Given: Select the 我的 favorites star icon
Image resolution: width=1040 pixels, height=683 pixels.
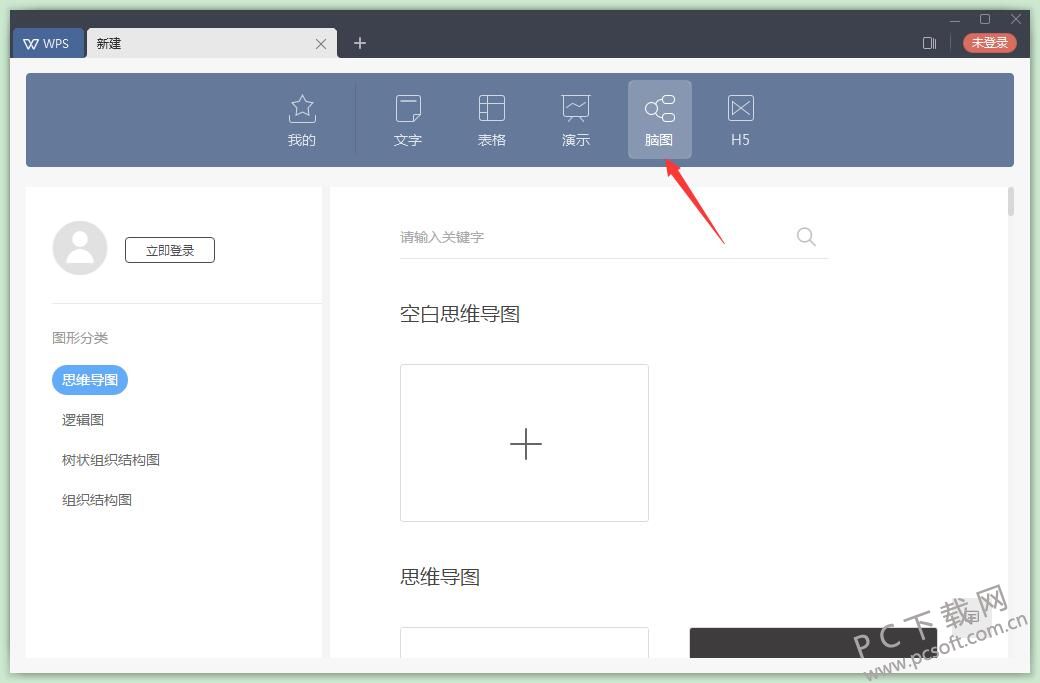Looking at the screenshot, I should point(301,118).
